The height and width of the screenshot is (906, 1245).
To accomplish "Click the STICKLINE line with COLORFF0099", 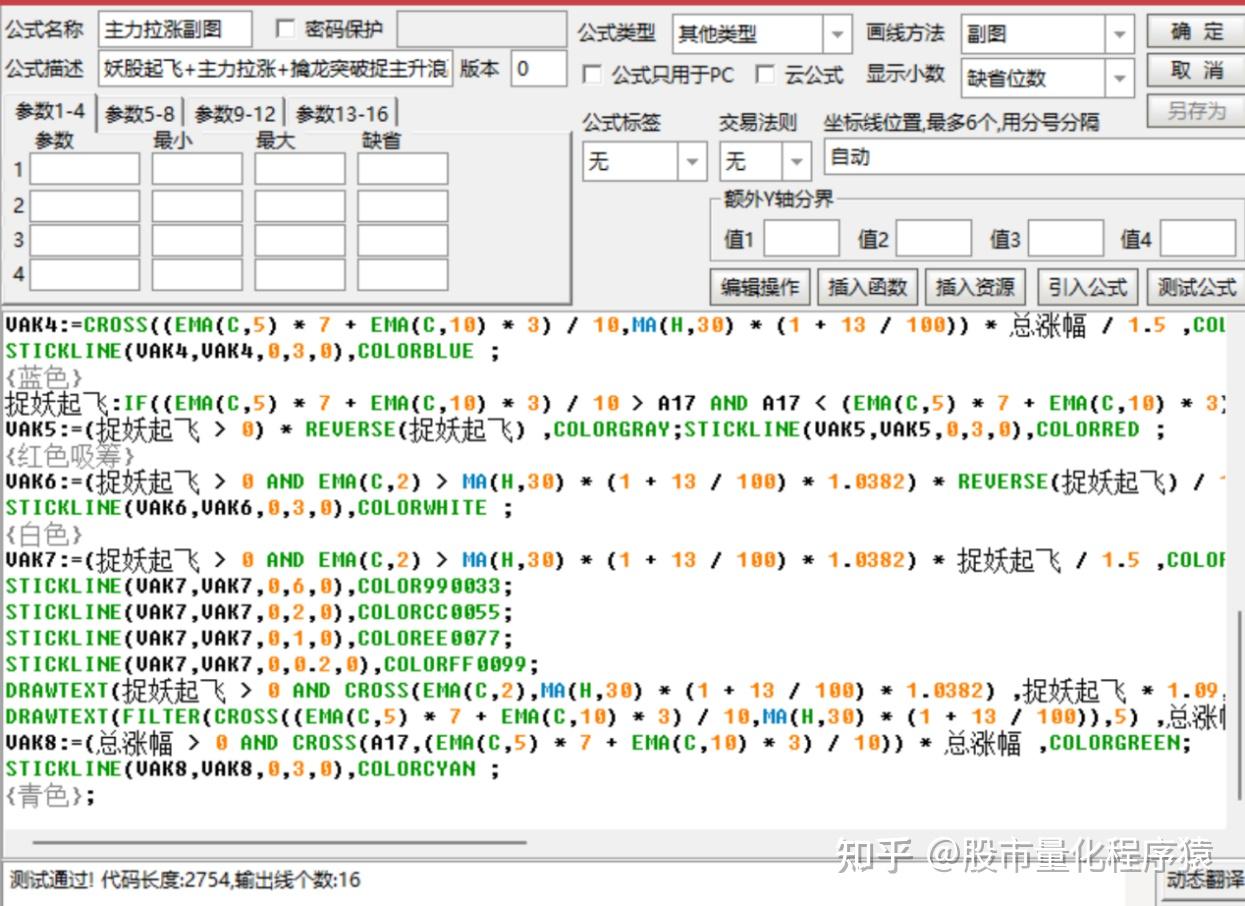I will point(272,664).
